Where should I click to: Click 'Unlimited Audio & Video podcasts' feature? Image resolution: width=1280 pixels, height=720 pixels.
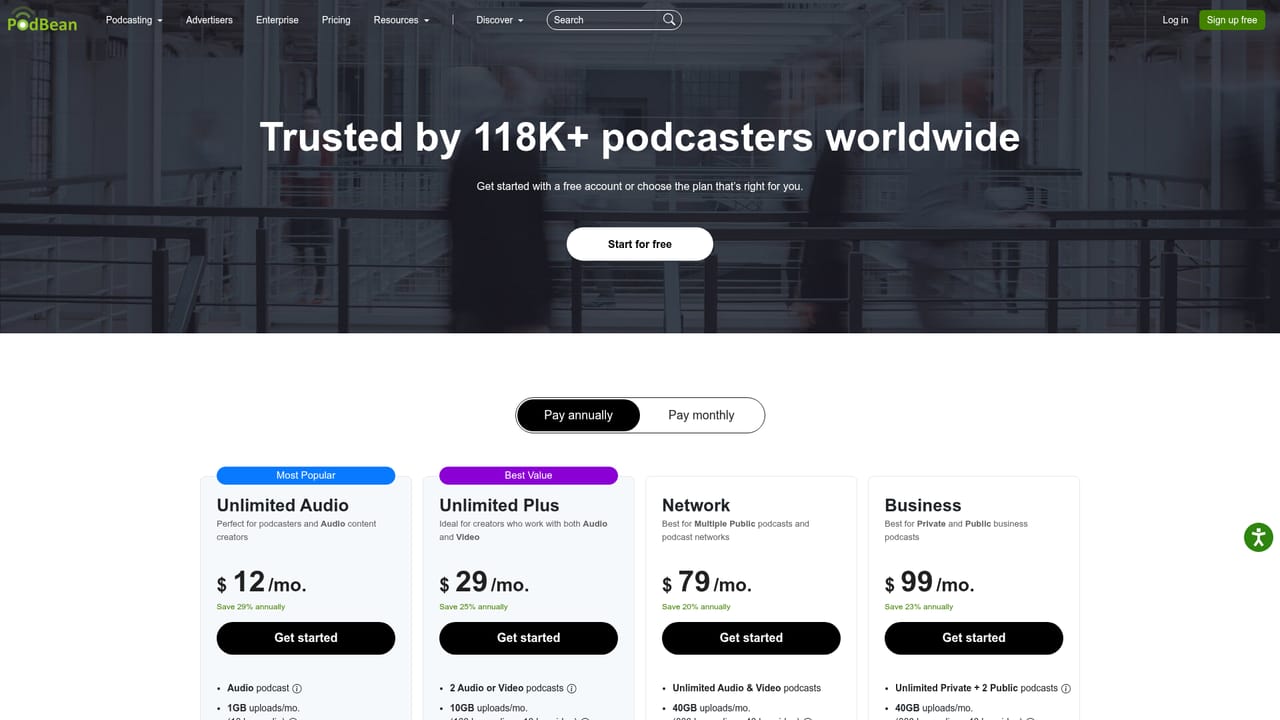[x=747, y=688]
